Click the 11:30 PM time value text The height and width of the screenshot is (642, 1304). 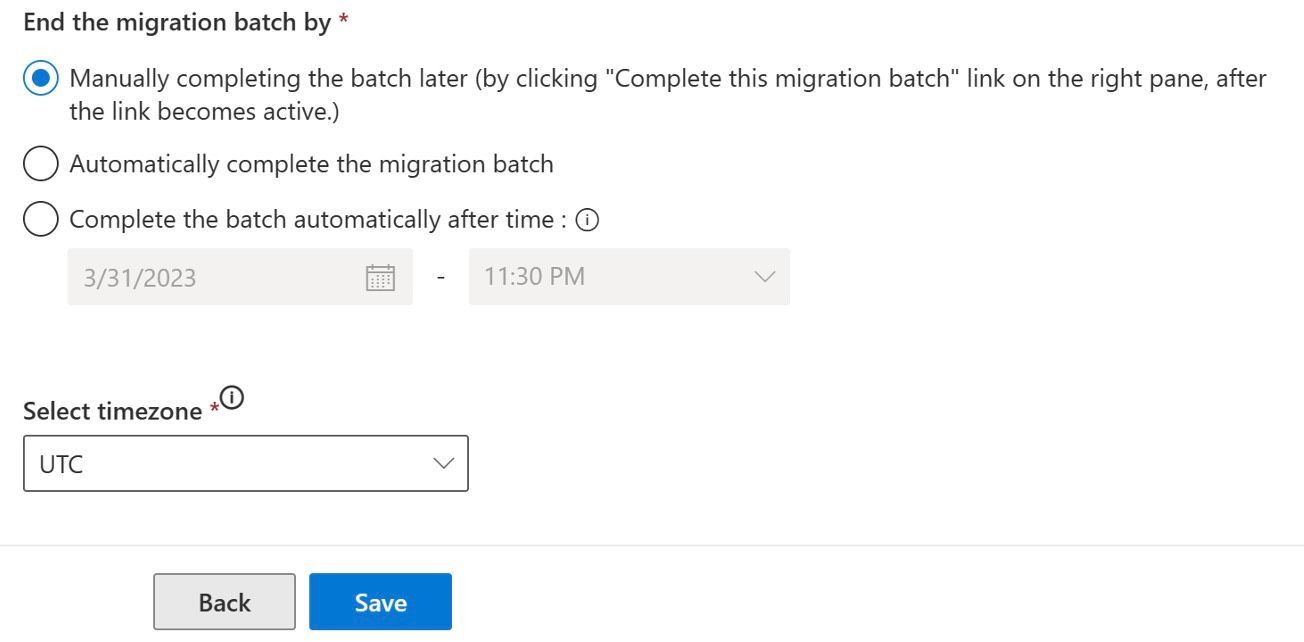534,277
